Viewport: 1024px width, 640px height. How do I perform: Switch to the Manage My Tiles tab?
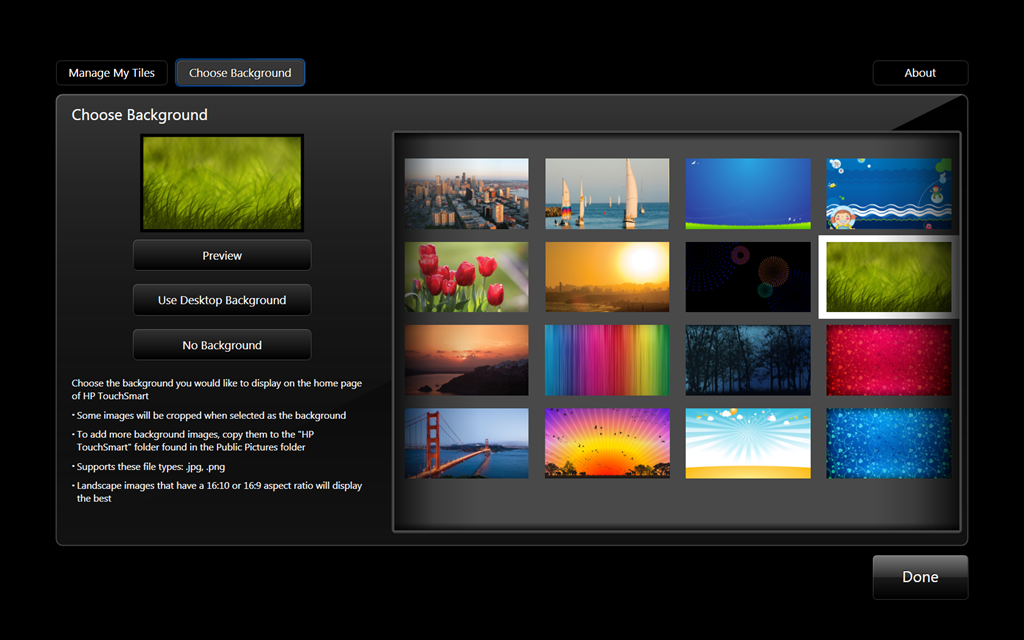(112, 73)
